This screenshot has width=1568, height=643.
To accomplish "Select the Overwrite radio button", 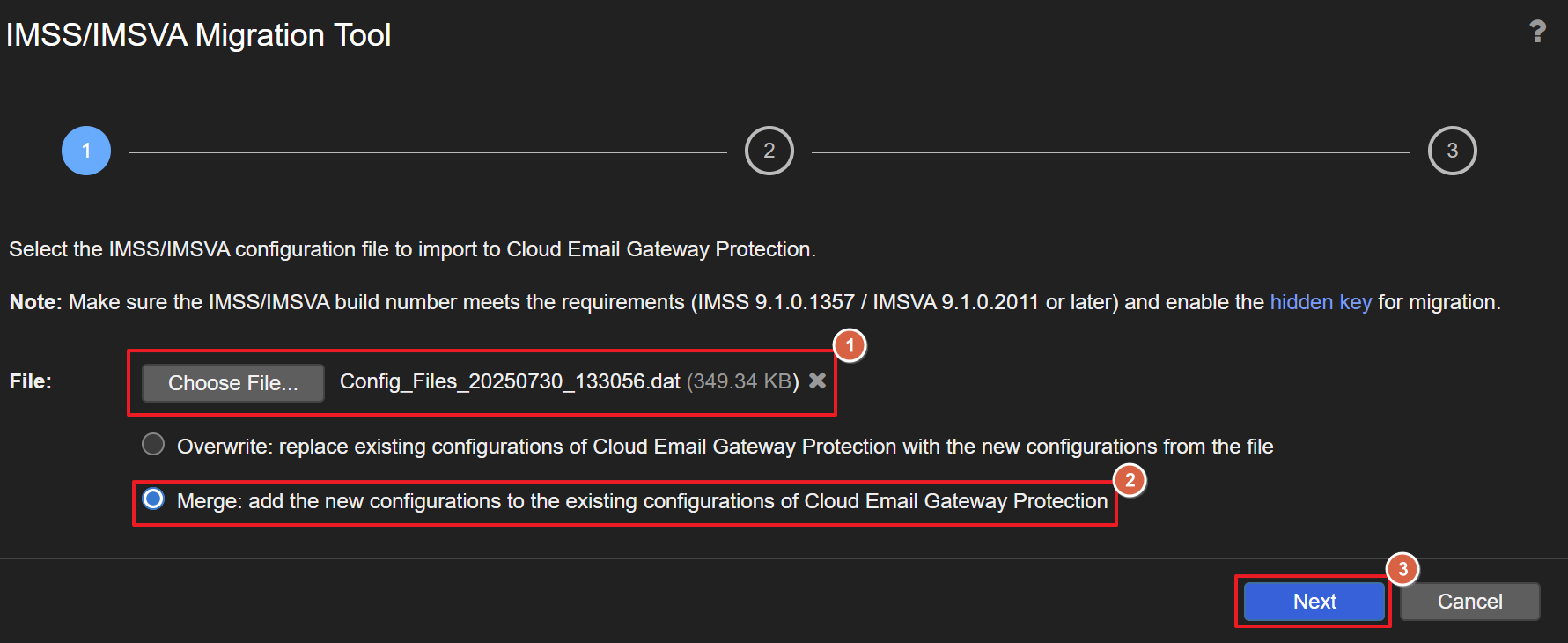I will (x=153, y=444).
